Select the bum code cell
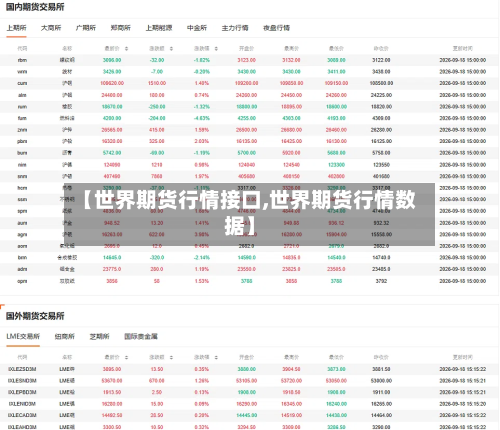This screenshot has height=430, width=500. pos(22,153)
